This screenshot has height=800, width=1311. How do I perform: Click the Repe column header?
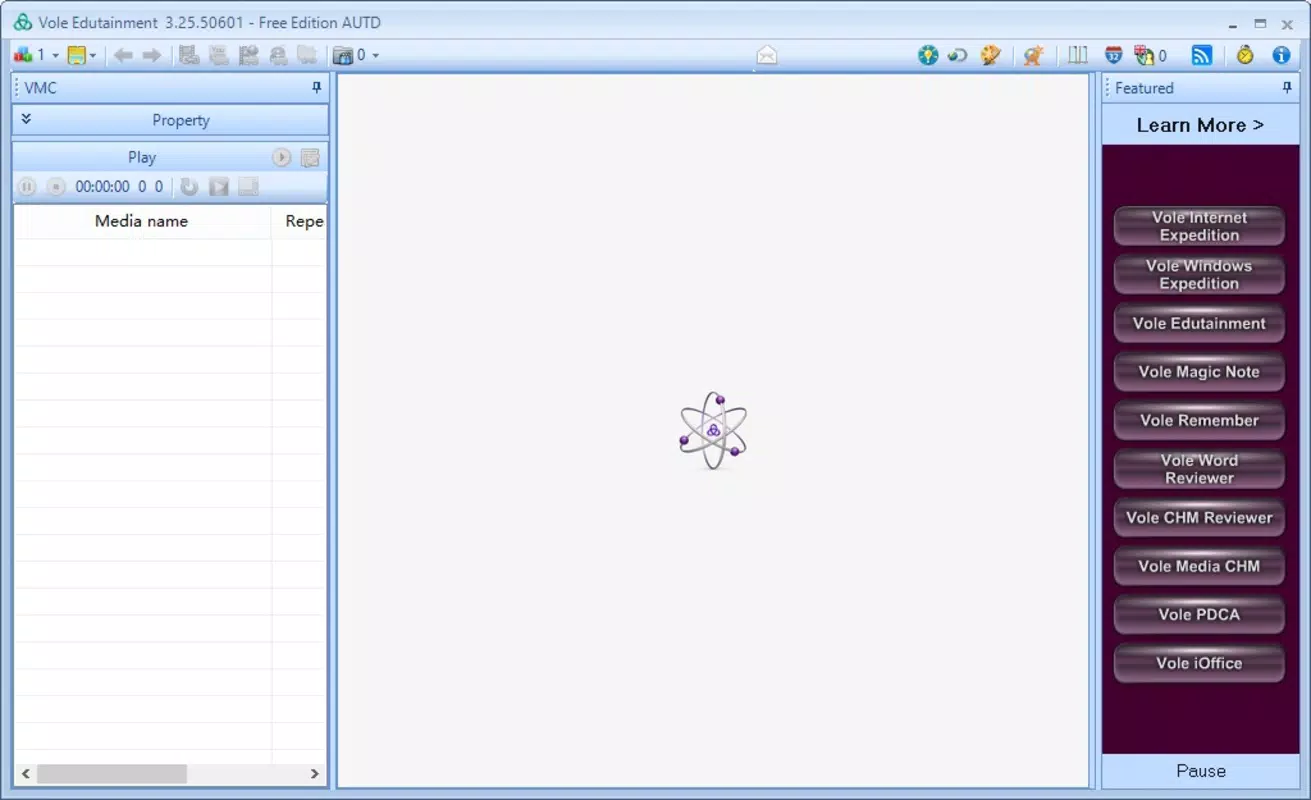(x=300, y=222)
